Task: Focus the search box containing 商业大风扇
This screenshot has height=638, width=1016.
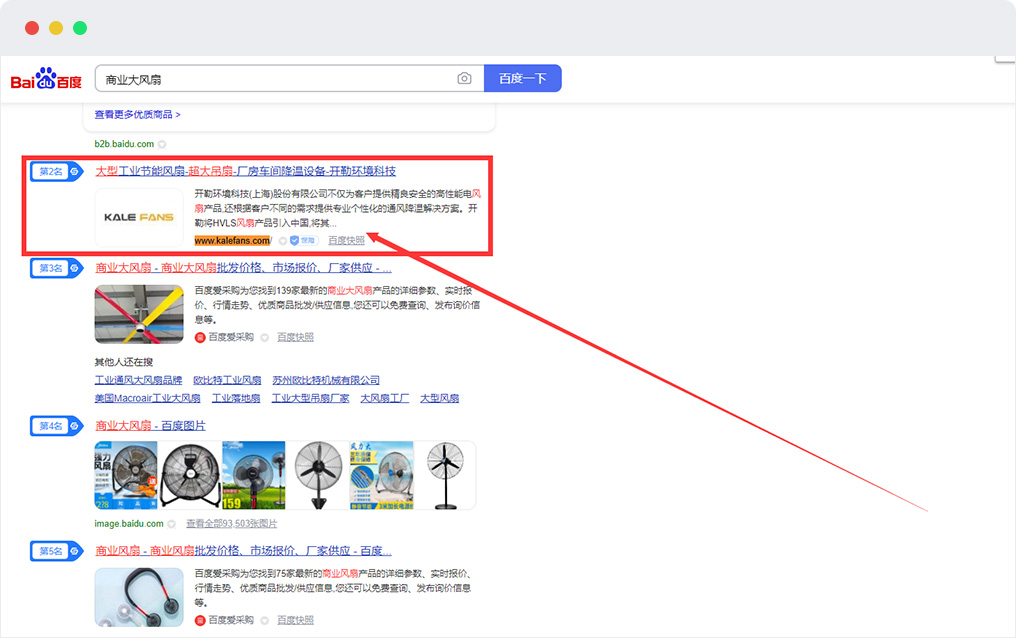Action: click(289, 78)
